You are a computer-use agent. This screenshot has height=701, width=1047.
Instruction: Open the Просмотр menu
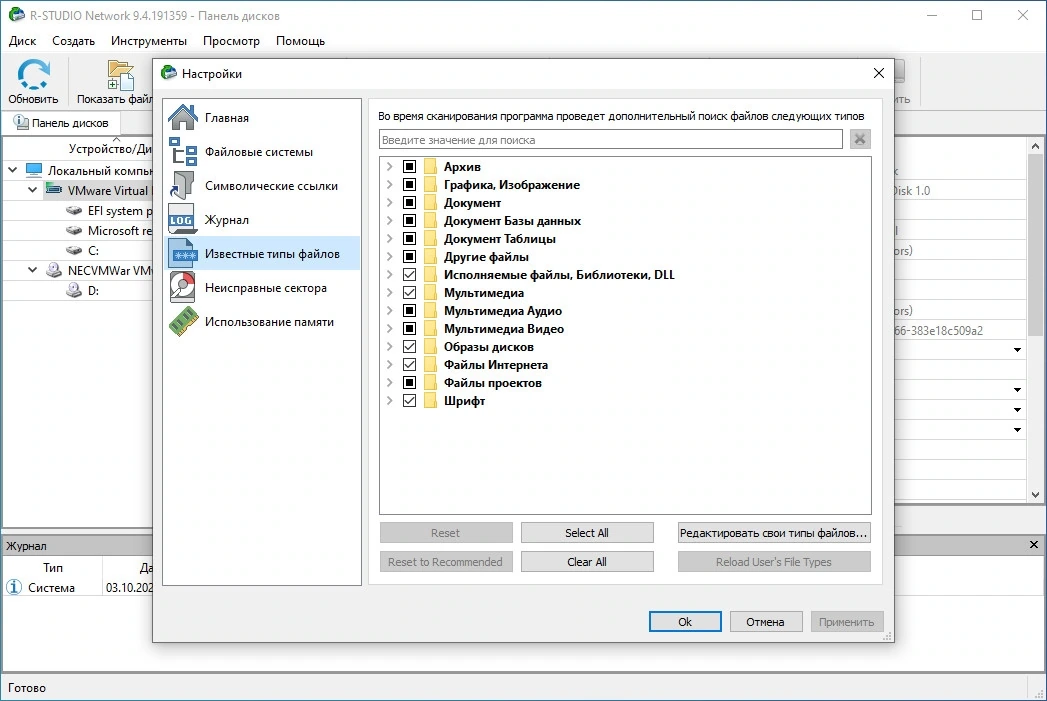(231, 41)
